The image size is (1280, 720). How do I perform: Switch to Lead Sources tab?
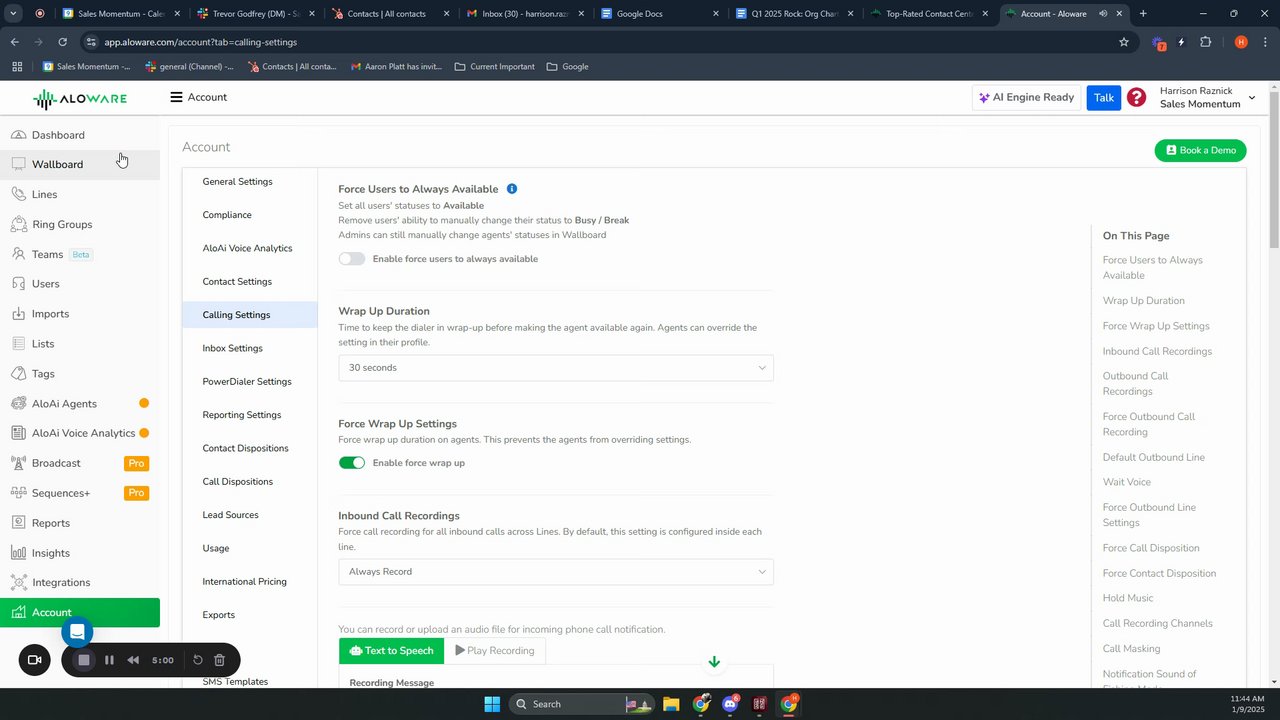(230, 515)
